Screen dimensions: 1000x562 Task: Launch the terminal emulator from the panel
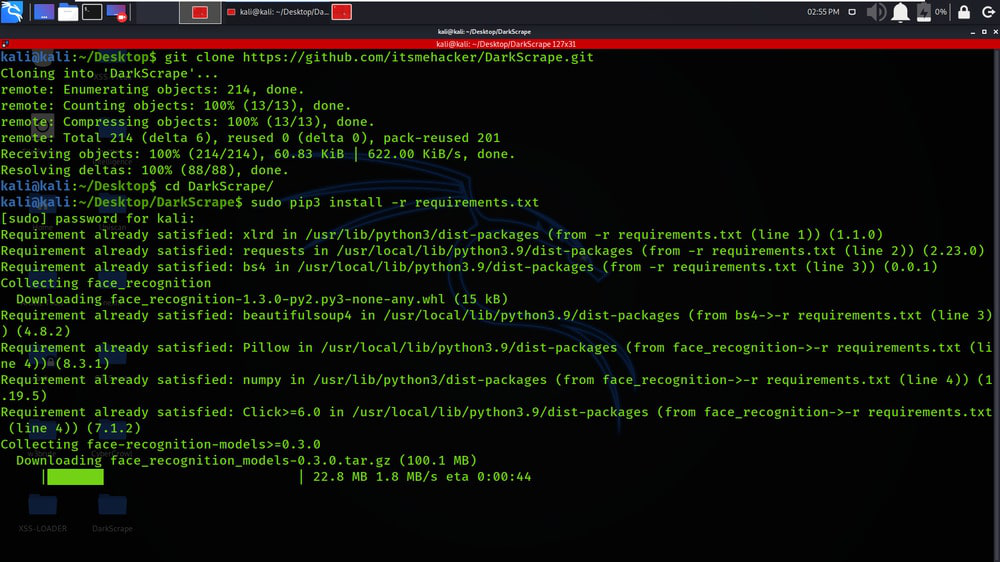point(92,11)
